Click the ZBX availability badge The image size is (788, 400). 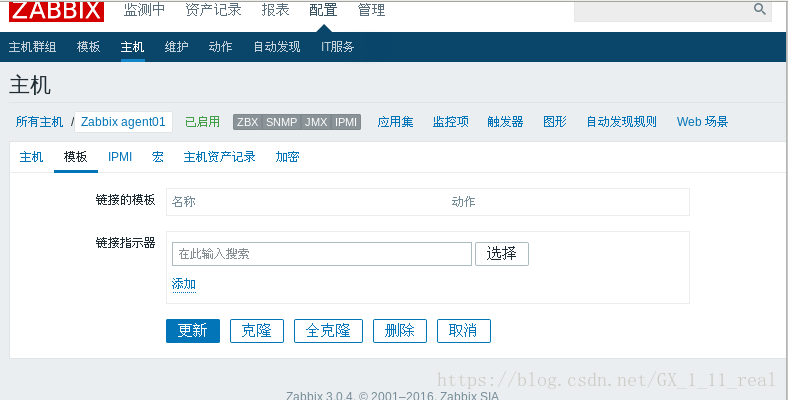247,122
